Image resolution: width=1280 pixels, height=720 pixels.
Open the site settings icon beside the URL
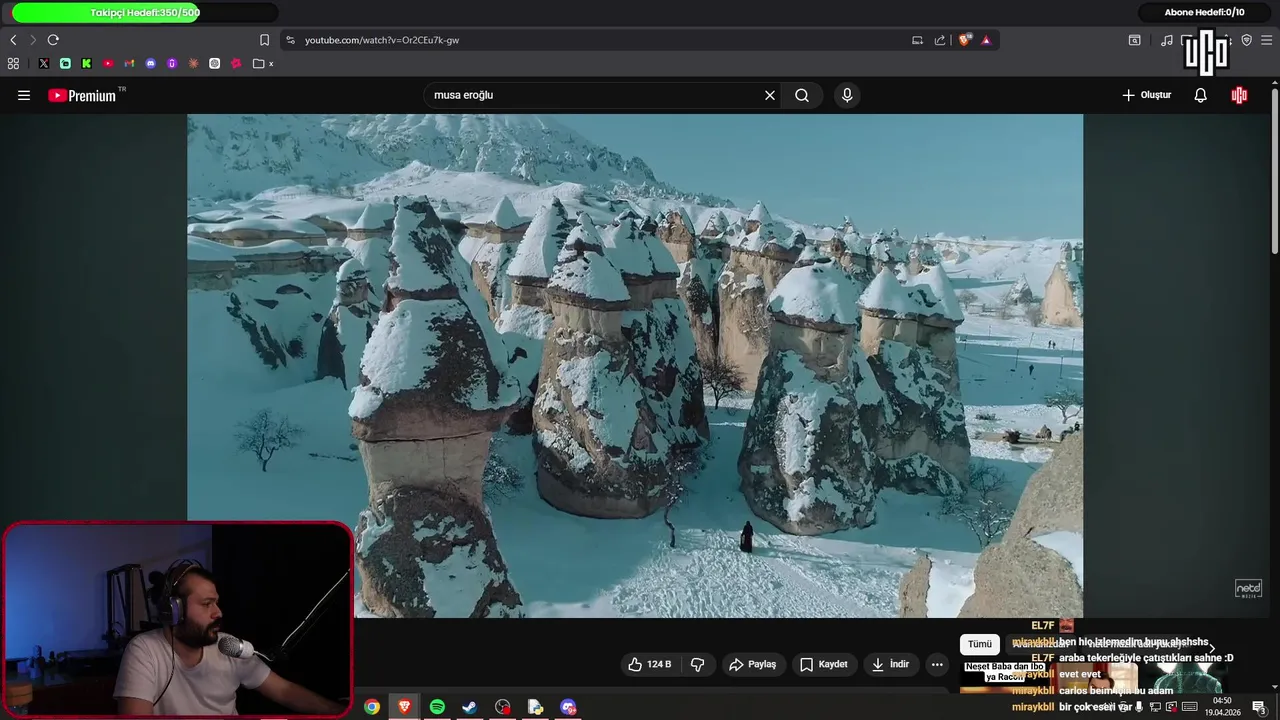pos(290,40)
